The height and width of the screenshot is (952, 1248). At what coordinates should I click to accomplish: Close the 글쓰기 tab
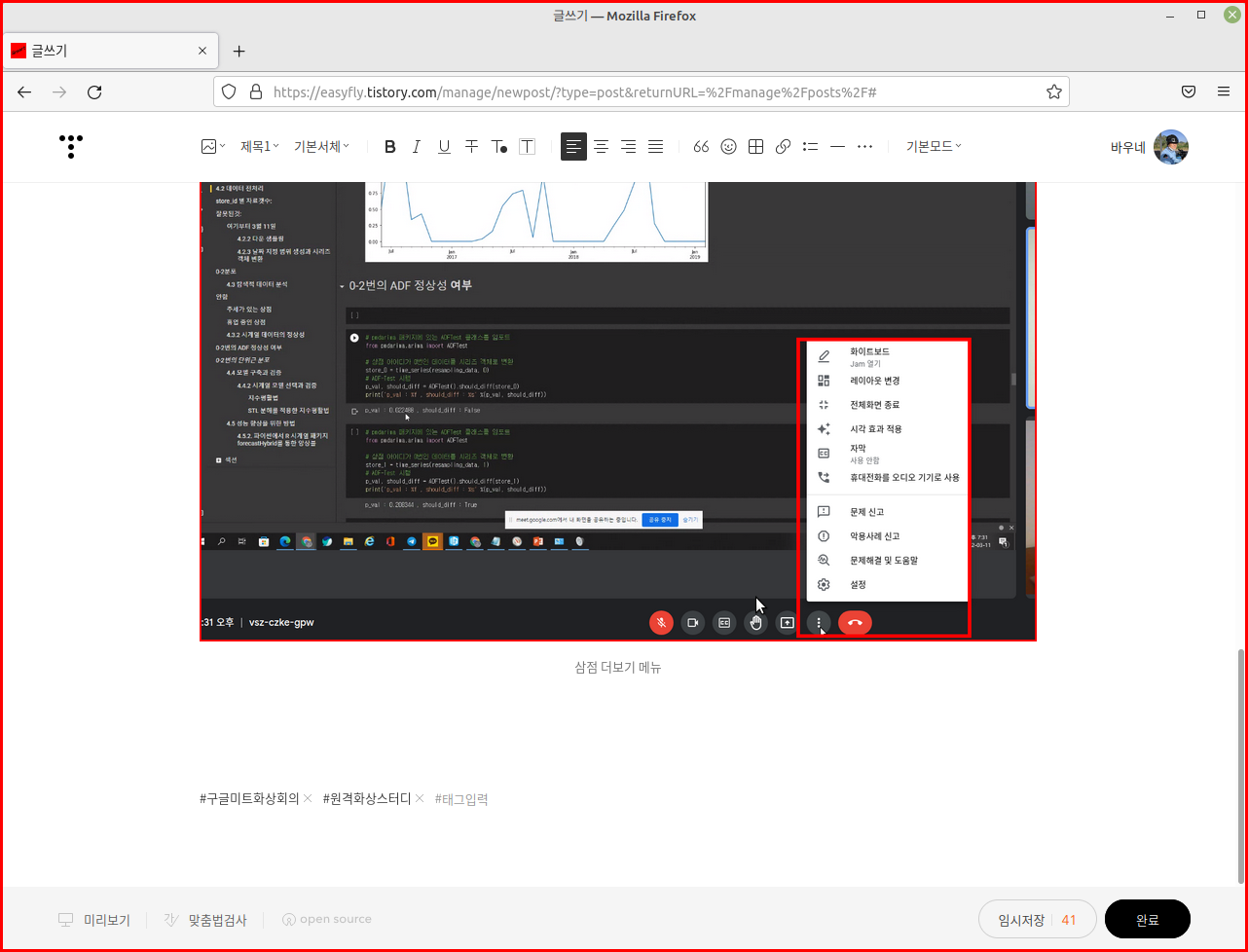pos(202,51)
